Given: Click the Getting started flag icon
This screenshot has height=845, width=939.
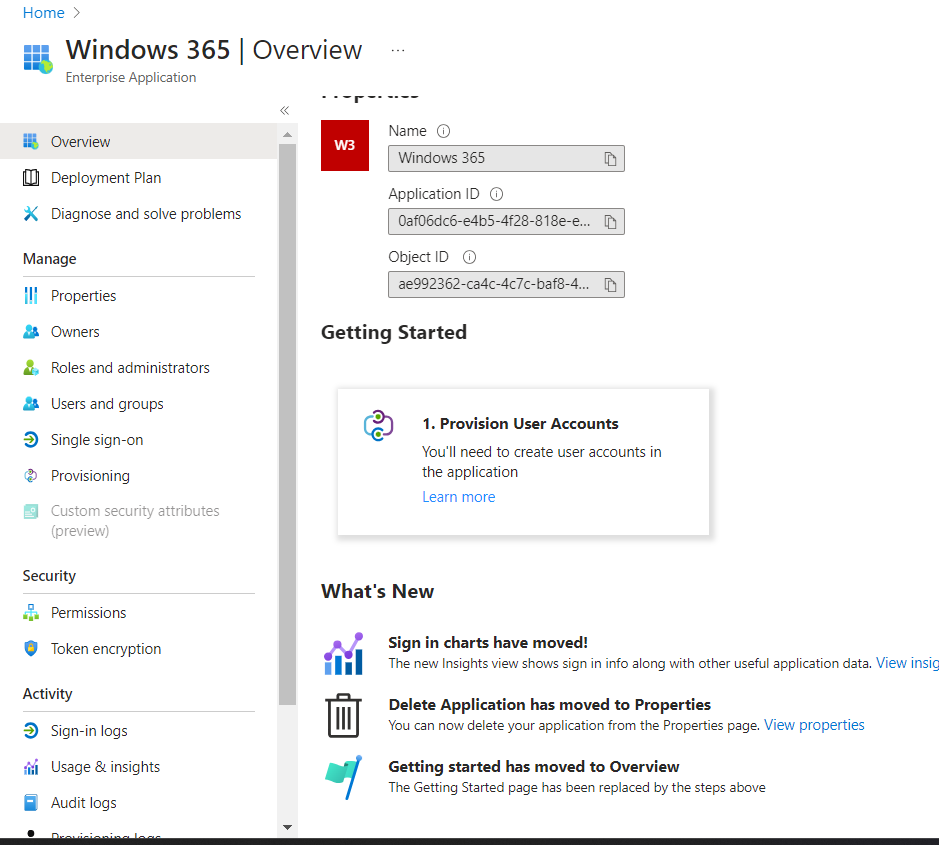Looking at the screenshot, I should (344, 777).
